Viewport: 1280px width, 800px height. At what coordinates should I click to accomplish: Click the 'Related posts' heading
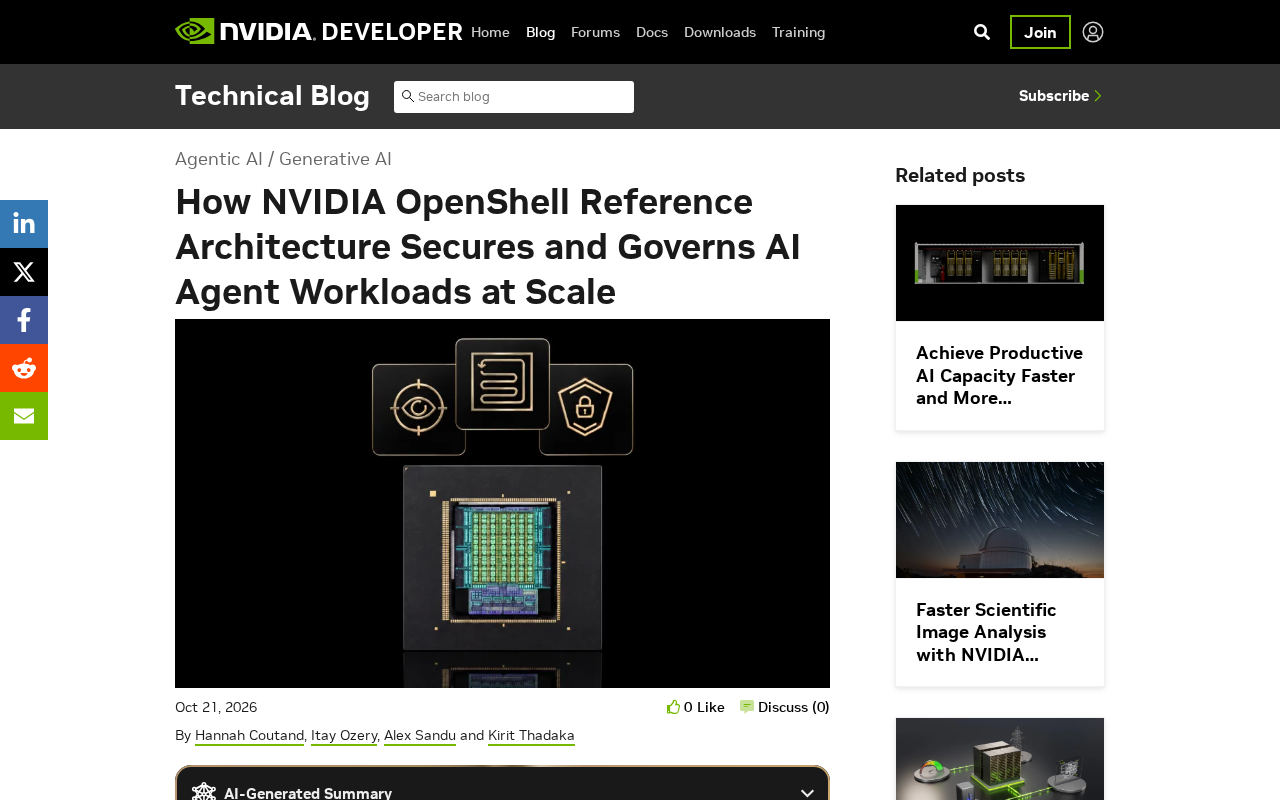coord(960,175)
